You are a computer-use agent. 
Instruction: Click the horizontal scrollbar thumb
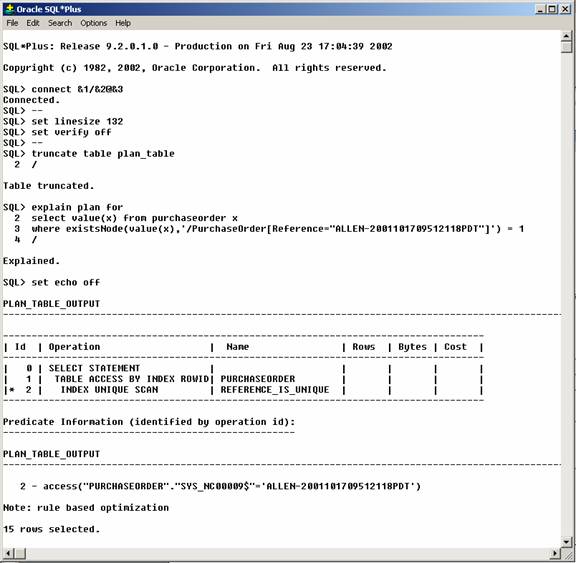20,553
